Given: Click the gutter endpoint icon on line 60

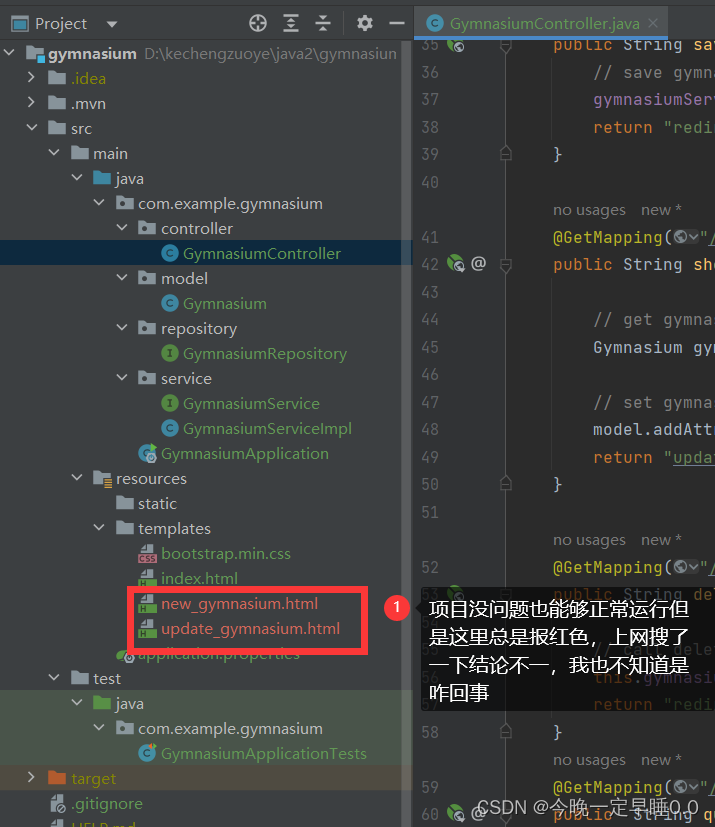Looking at the screenshot, I should tap(456, 813).
